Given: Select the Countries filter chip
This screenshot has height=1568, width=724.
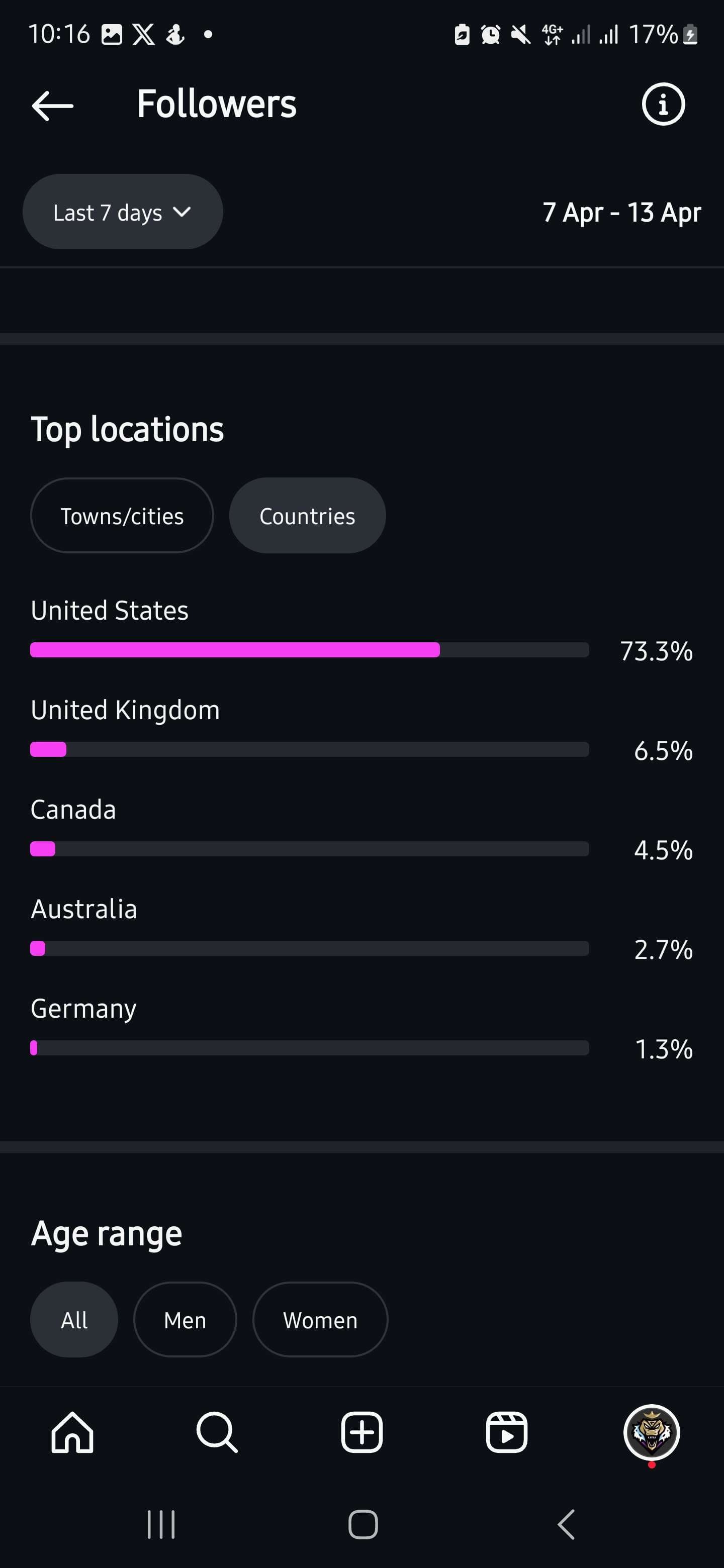Looking at the screenshot, I should [308, 516].
